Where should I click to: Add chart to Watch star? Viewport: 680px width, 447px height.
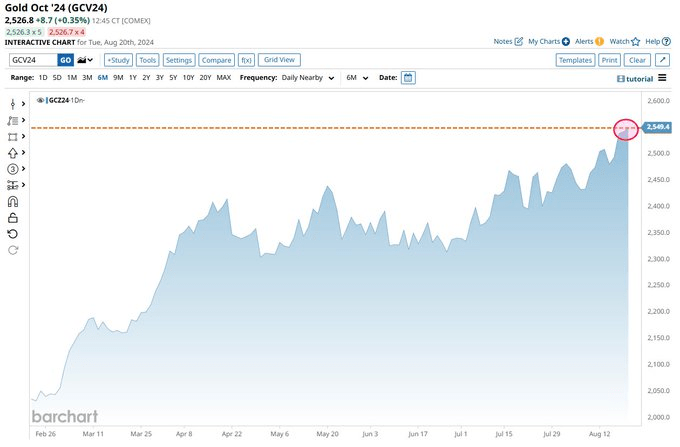637,42
